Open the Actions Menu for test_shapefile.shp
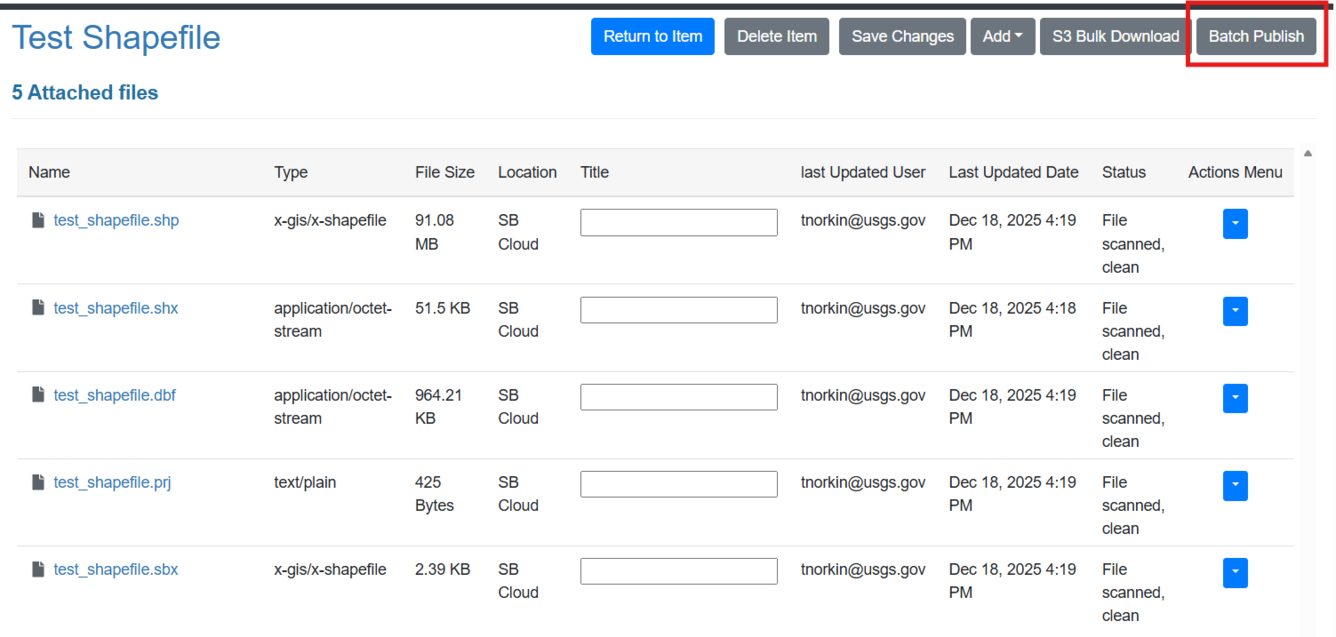Screen dimensions: 1336x637 coord(1235,224)
